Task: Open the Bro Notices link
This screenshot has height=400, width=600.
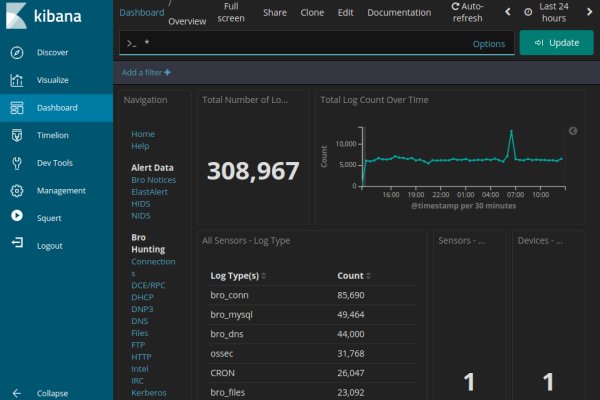Action: [x=153, y=179]
